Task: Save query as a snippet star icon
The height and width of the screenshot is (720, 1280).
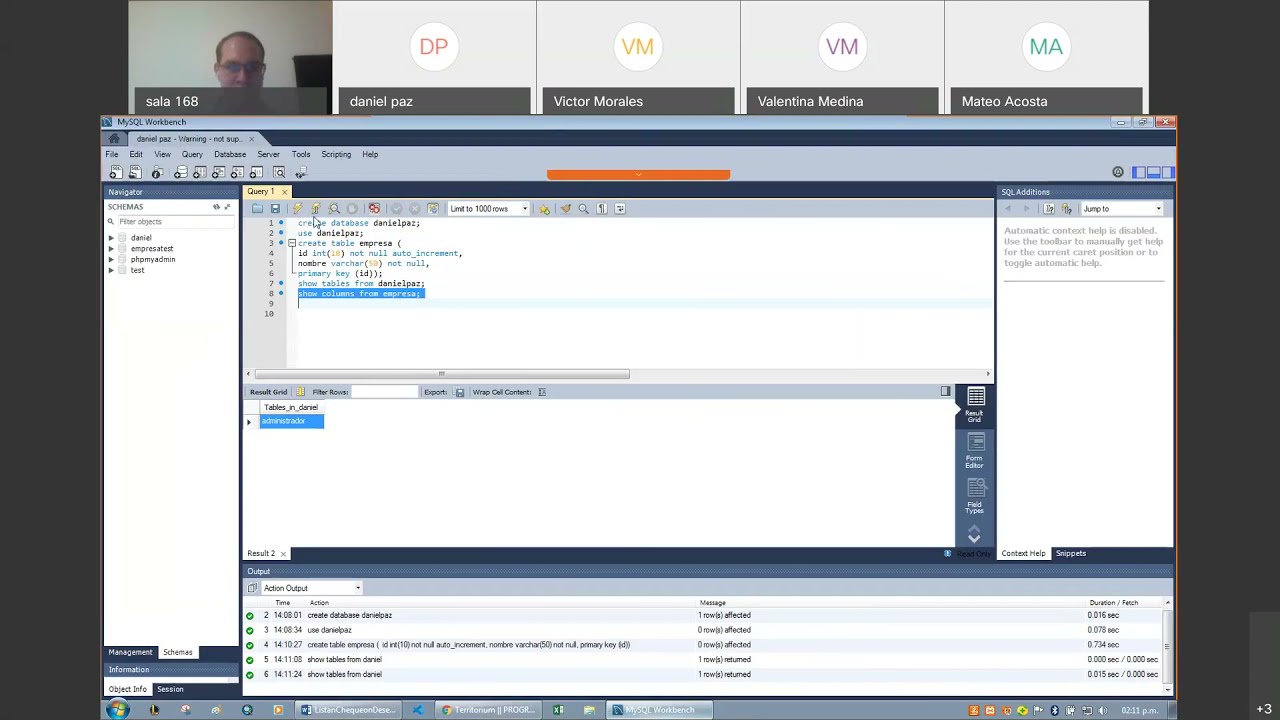Action: tap(544, 209)
